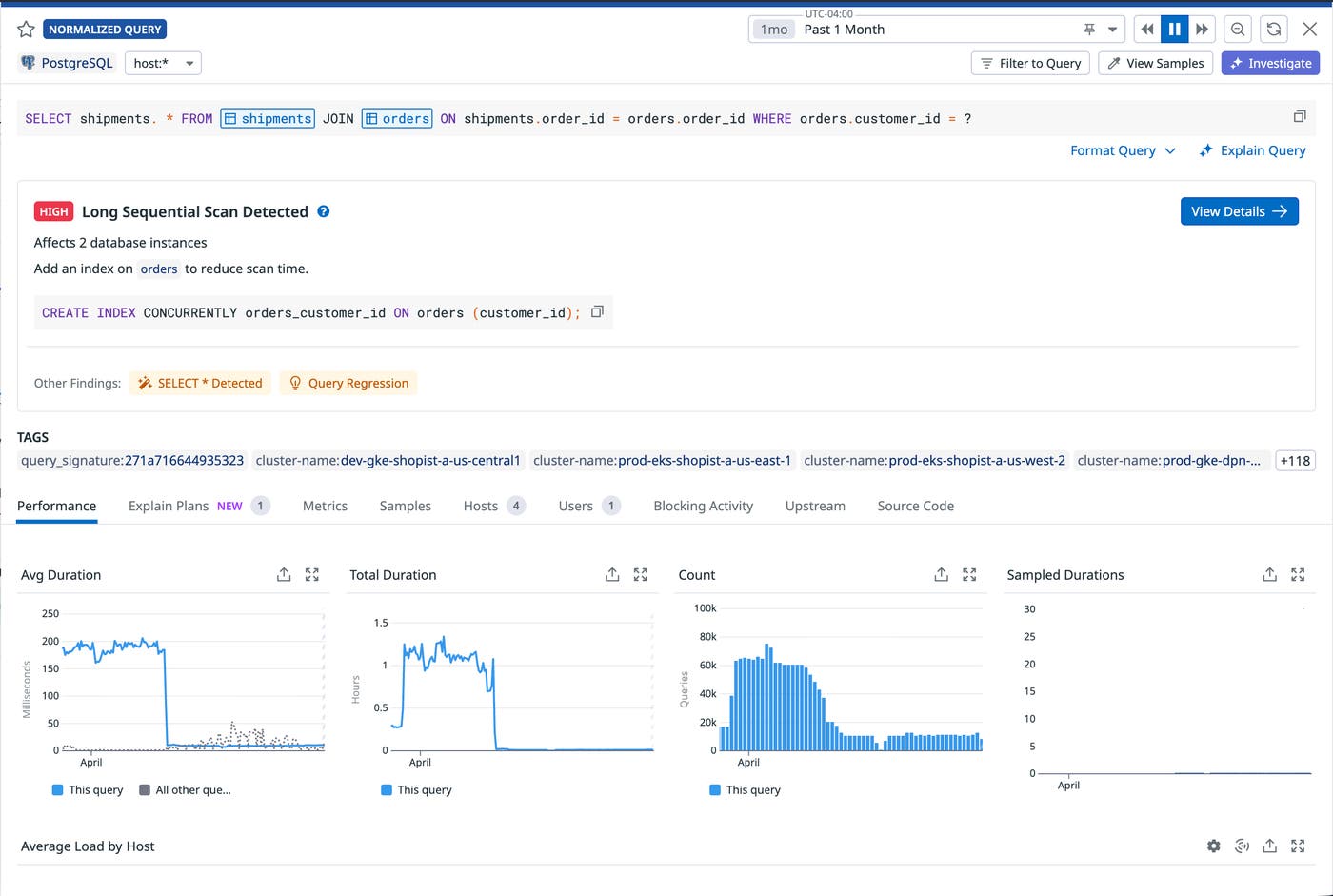Star this normalized query as favorite
The width and height of the screenshot is (1333, 896).
tap(26, 30)
